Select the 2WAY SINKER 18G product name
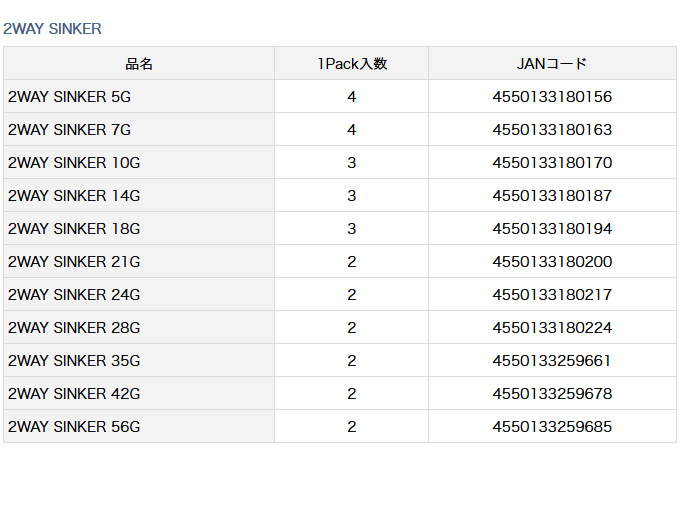 [x=73, y=229]
